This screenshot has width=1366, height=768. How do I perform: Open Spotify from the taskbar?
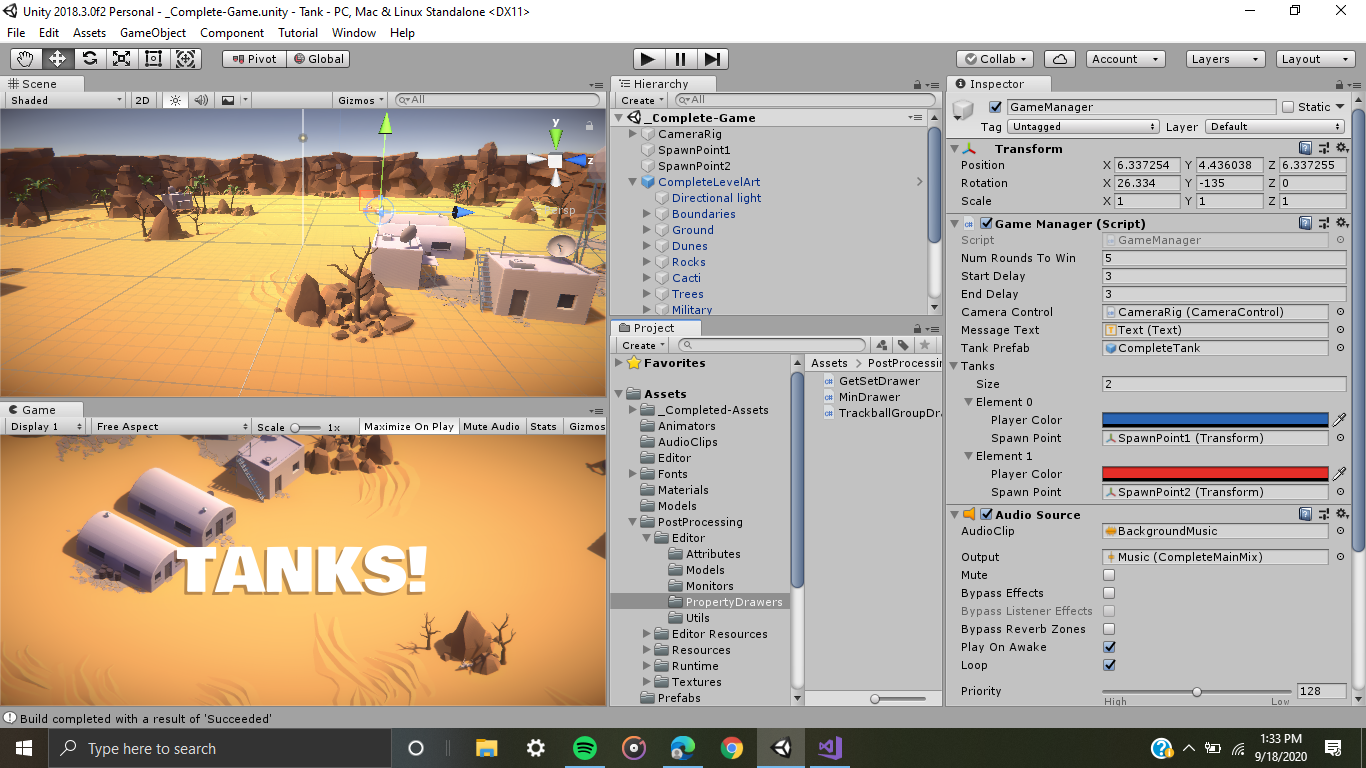[585, 748]
